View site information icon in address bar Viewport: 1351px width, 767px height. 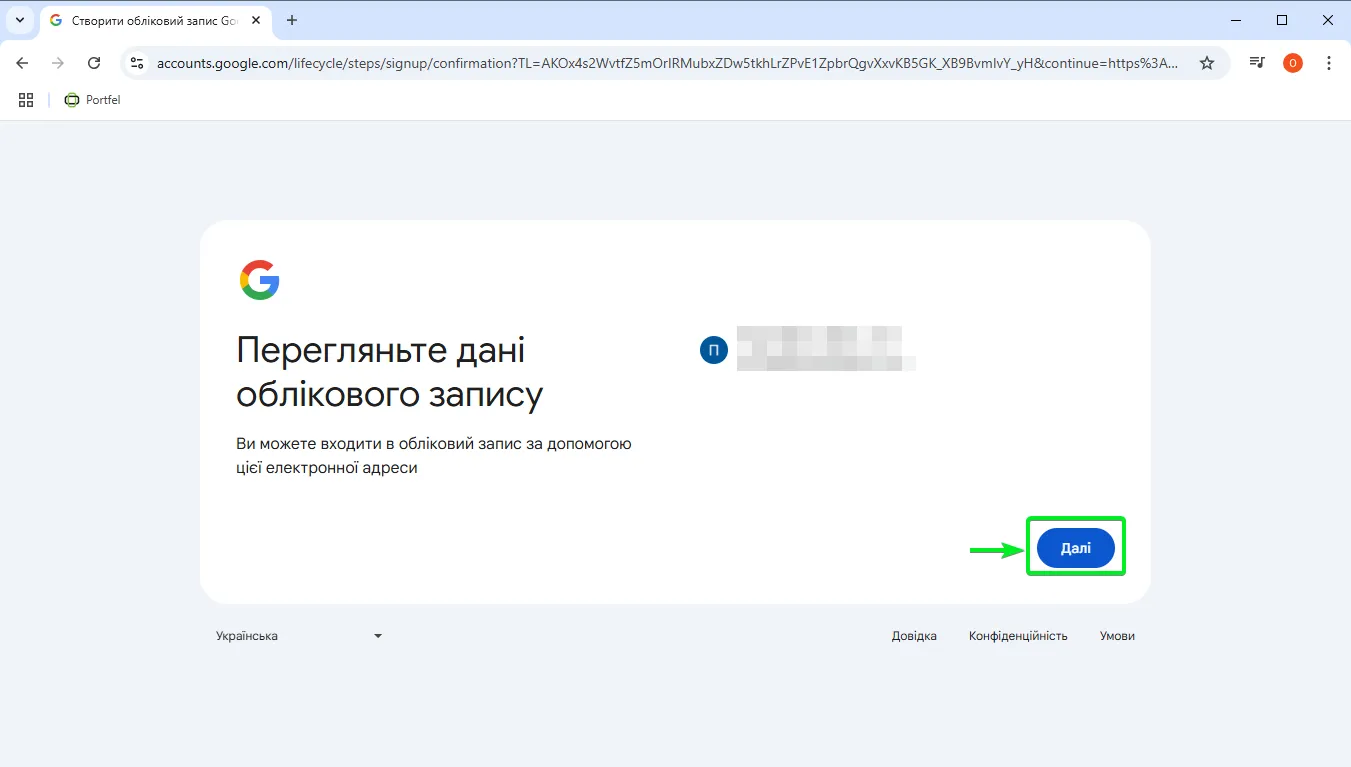coord(137,63)
